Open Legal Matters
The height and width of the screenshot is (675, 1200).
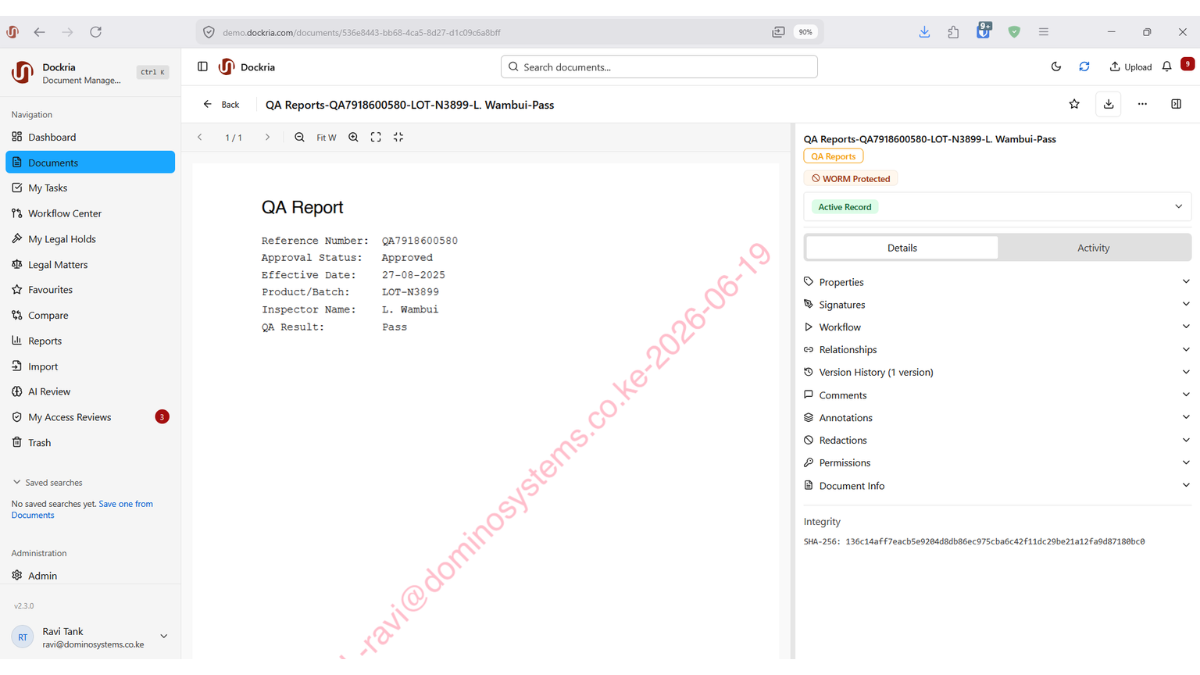pyautogui.click(x=90, y=264)
